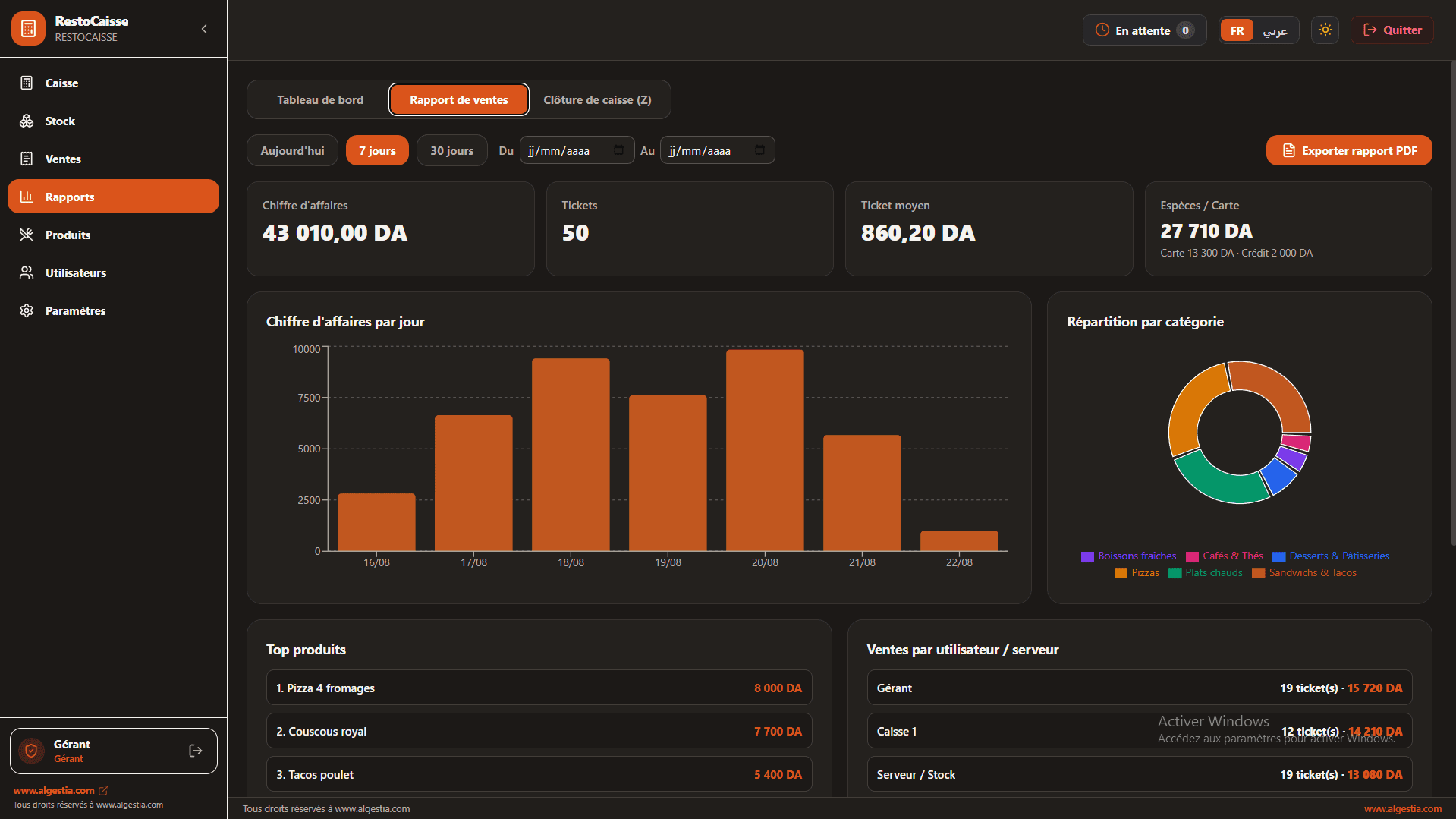Open the Caisse page icon
Screen dimensions: 1456x819
point(27,83)
